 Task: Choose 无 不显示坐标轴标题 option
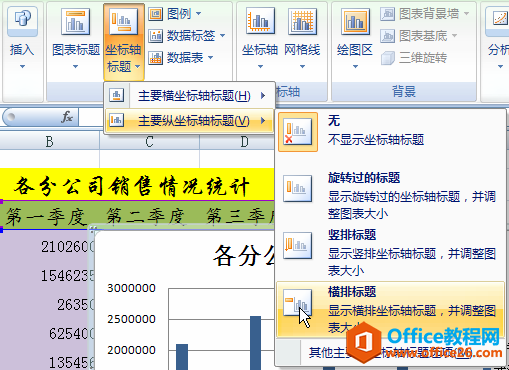coord(391,132)
